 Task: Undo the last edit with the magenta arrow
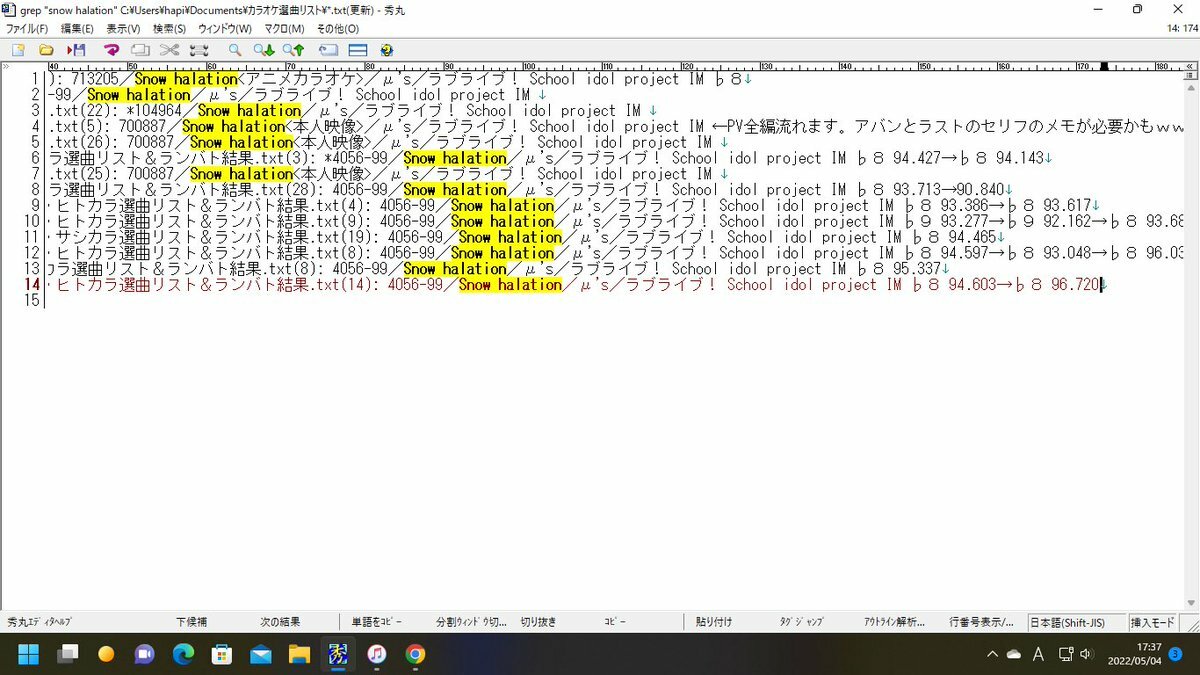111,49
